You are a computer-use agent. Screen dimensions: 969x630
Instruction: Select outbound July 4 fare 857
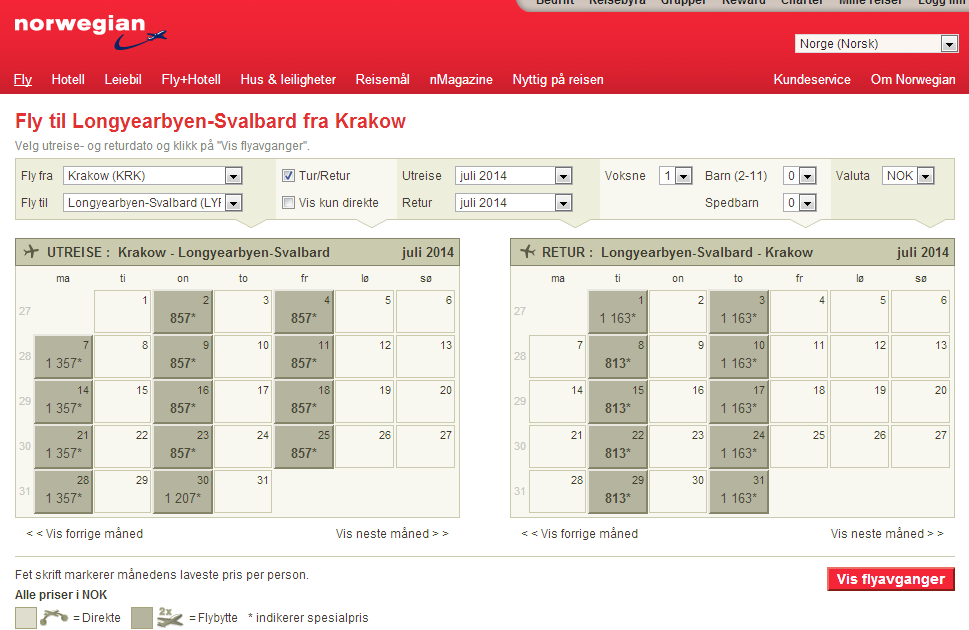(304, 311)
